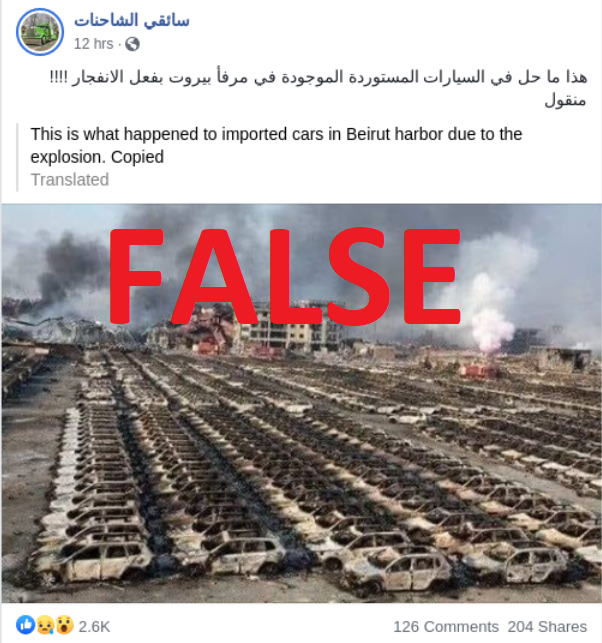Click the blue thumbs-up Like reaction icon
Screen dimensions: 602x643
click(25, 625)
